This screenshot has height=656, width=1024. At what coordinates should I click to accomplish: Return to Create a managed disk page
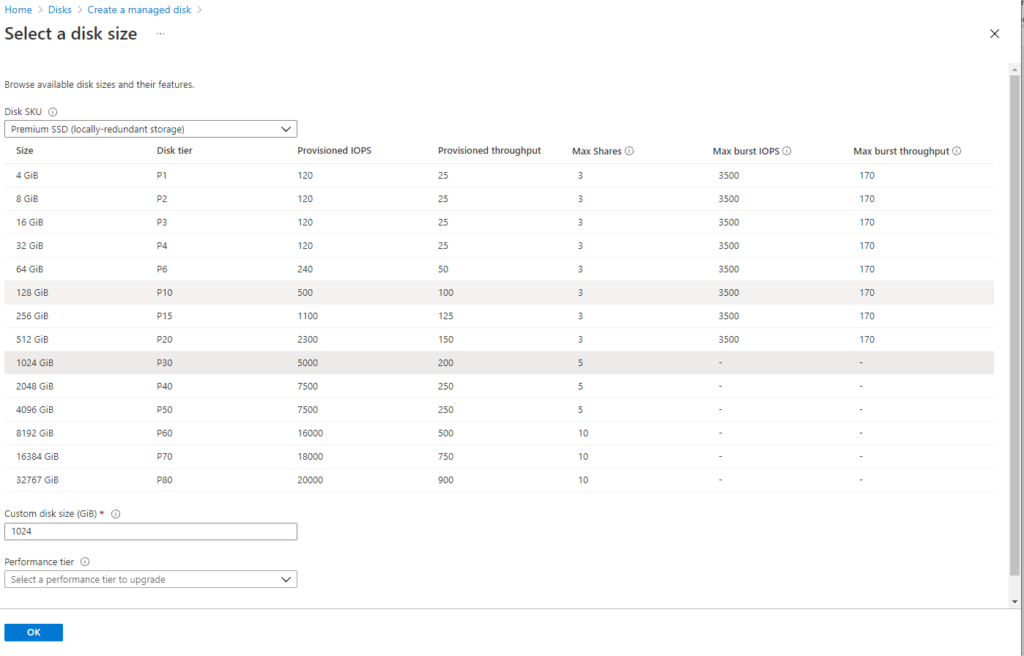(x=139, y=9)
